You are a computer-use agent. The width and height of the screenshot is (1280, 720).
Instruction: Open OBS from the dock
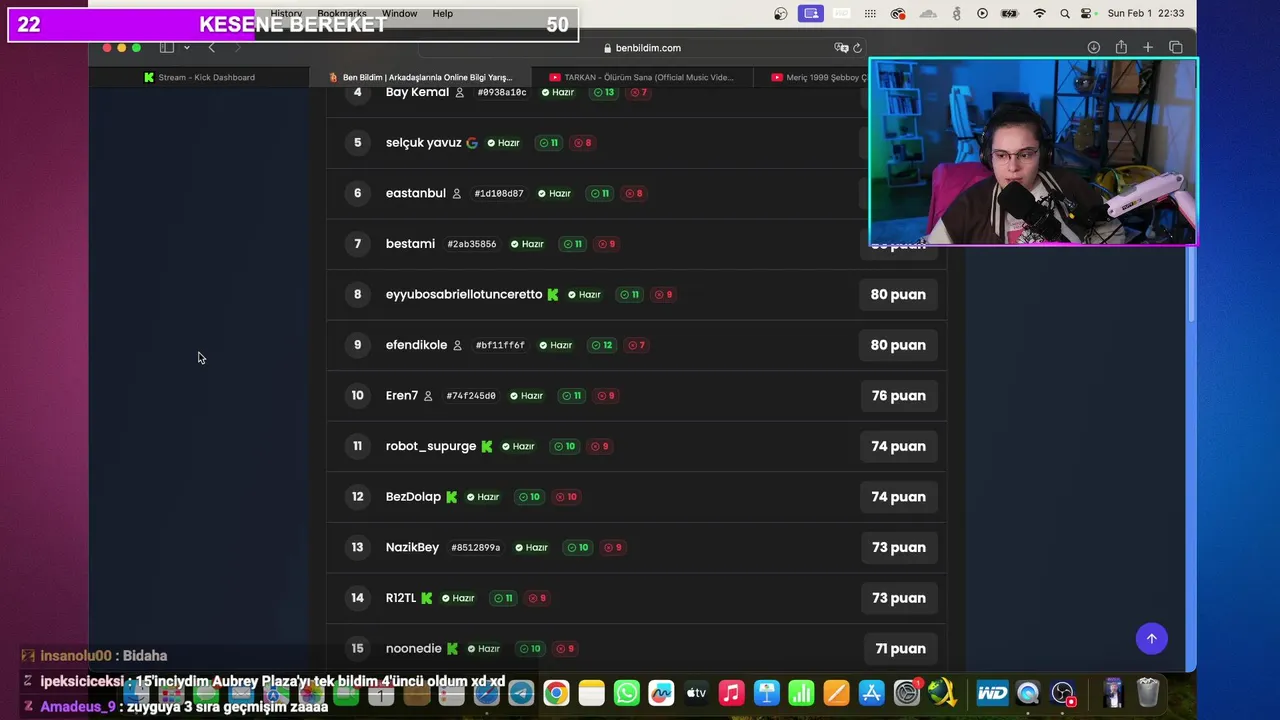click(x=1063, y=693)
